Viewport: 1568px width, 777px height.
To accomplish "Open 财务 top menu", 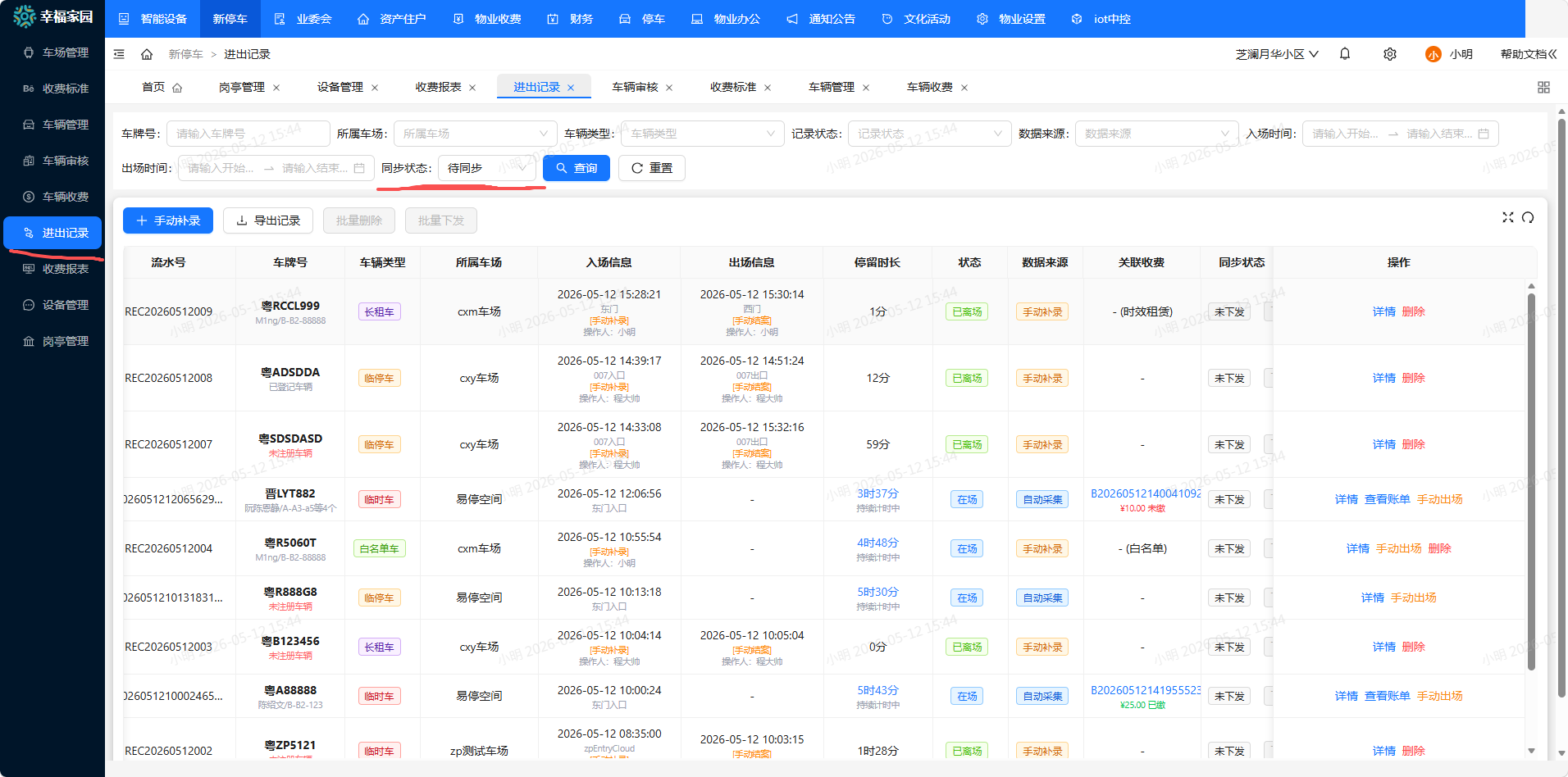I will point(570,19).
